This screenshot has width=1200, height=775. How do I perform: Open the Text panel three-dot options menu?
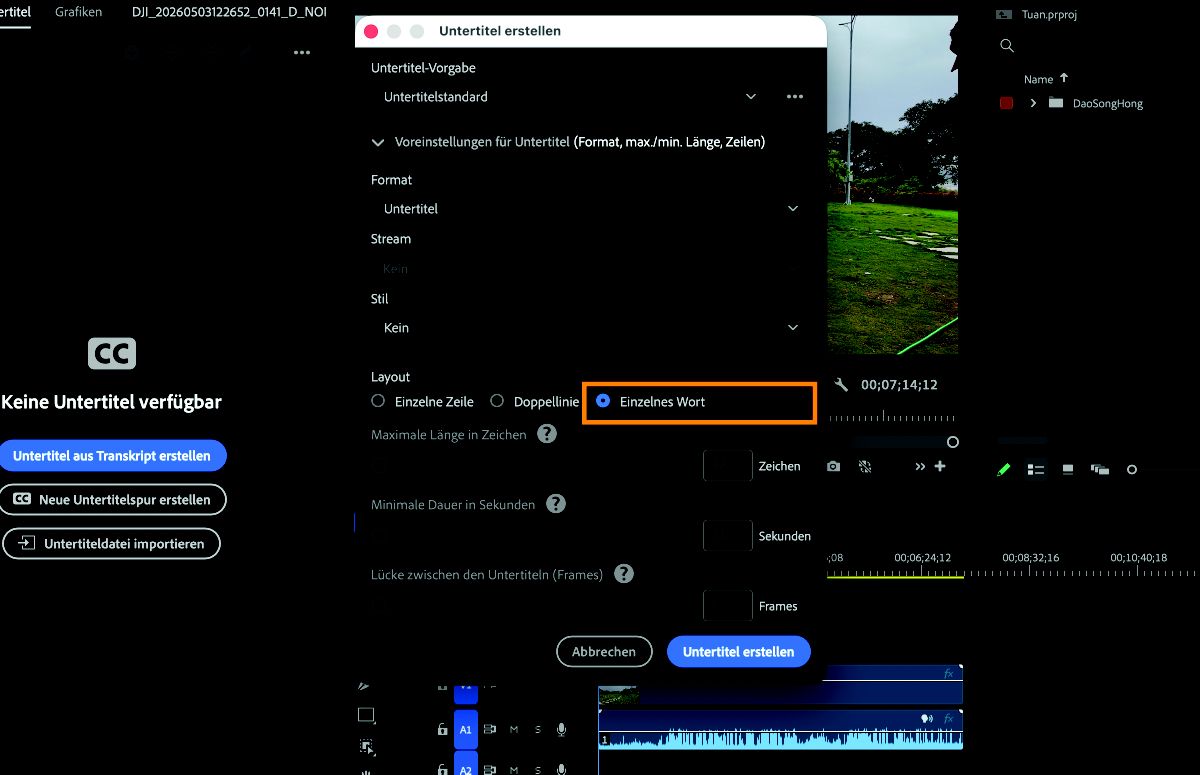[302, 53]
